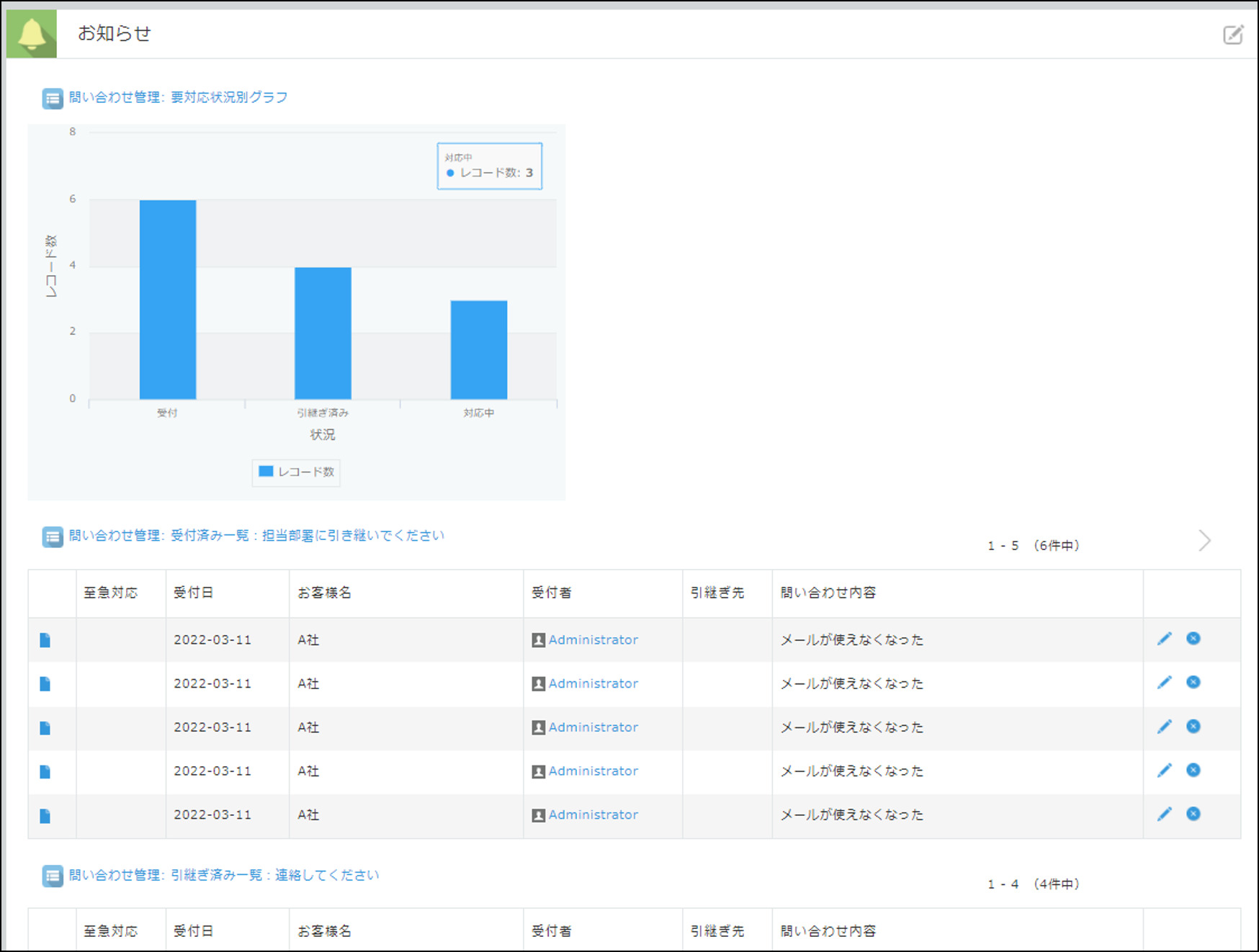Screen dimensions: 1259x952
Task: Click the user icon beside first Administrator
Action: click(539, 640)
